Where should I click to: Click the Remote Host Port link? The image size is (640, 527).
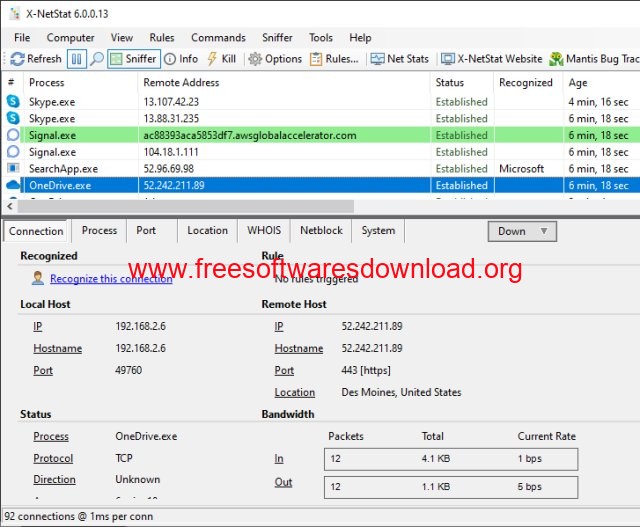(x=284, y=370)
